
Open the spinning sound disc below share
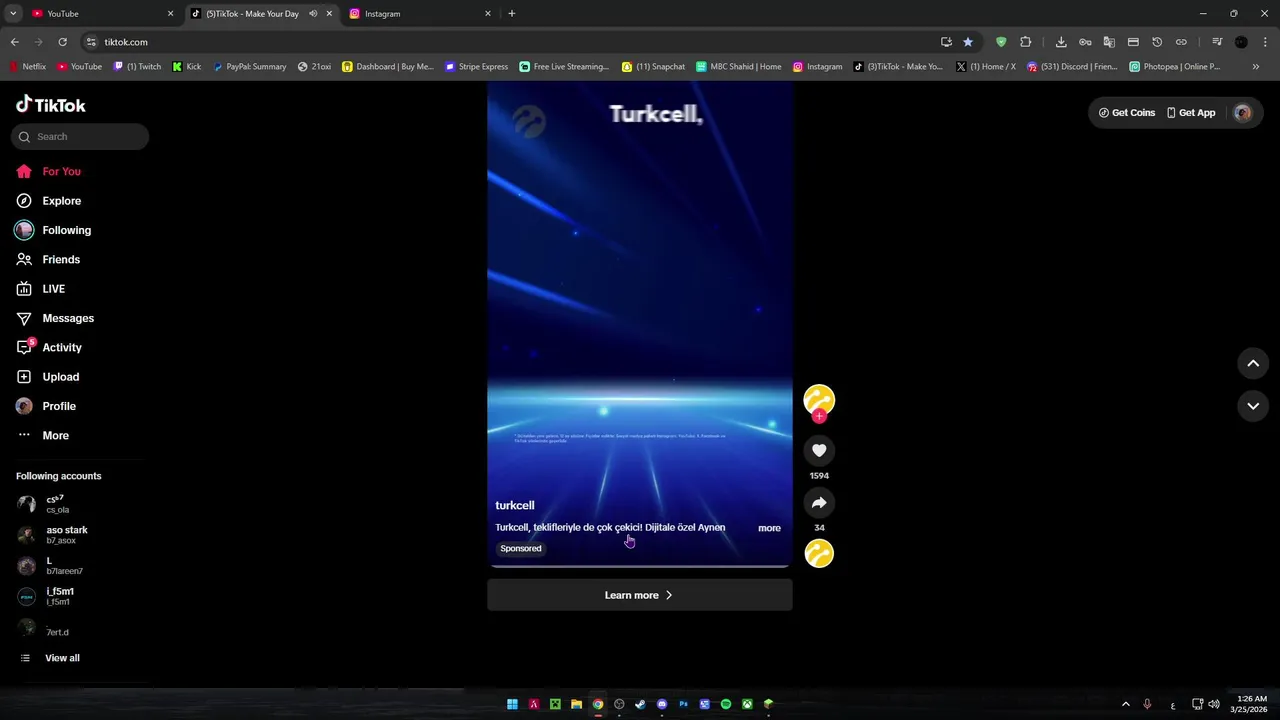[x=819, y=553]
